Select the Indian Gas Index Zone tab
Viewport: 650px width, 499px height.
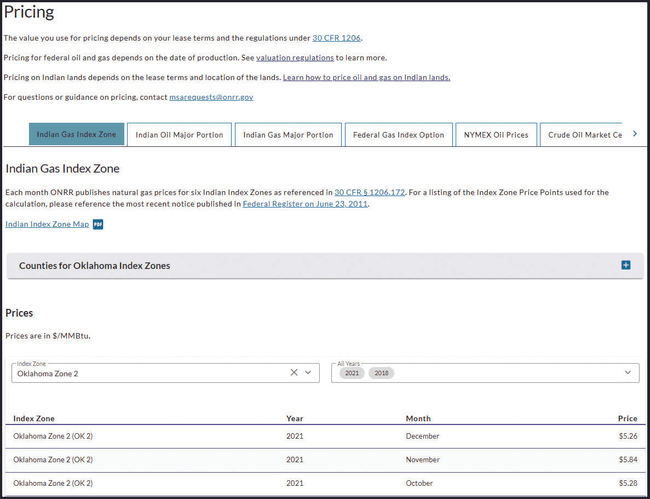click(x=76, y=135)
